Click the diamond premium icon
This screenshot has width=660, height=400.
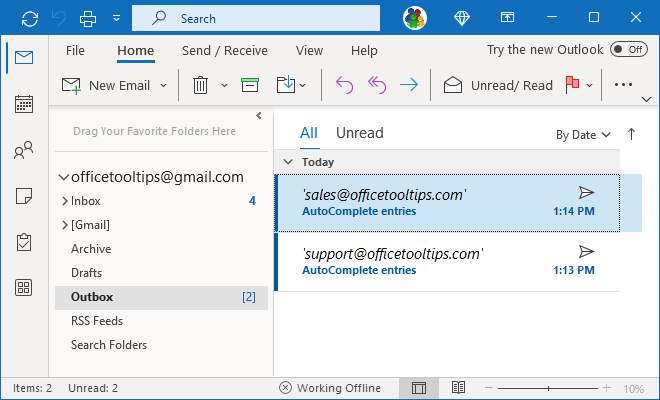tap(462, 18)
